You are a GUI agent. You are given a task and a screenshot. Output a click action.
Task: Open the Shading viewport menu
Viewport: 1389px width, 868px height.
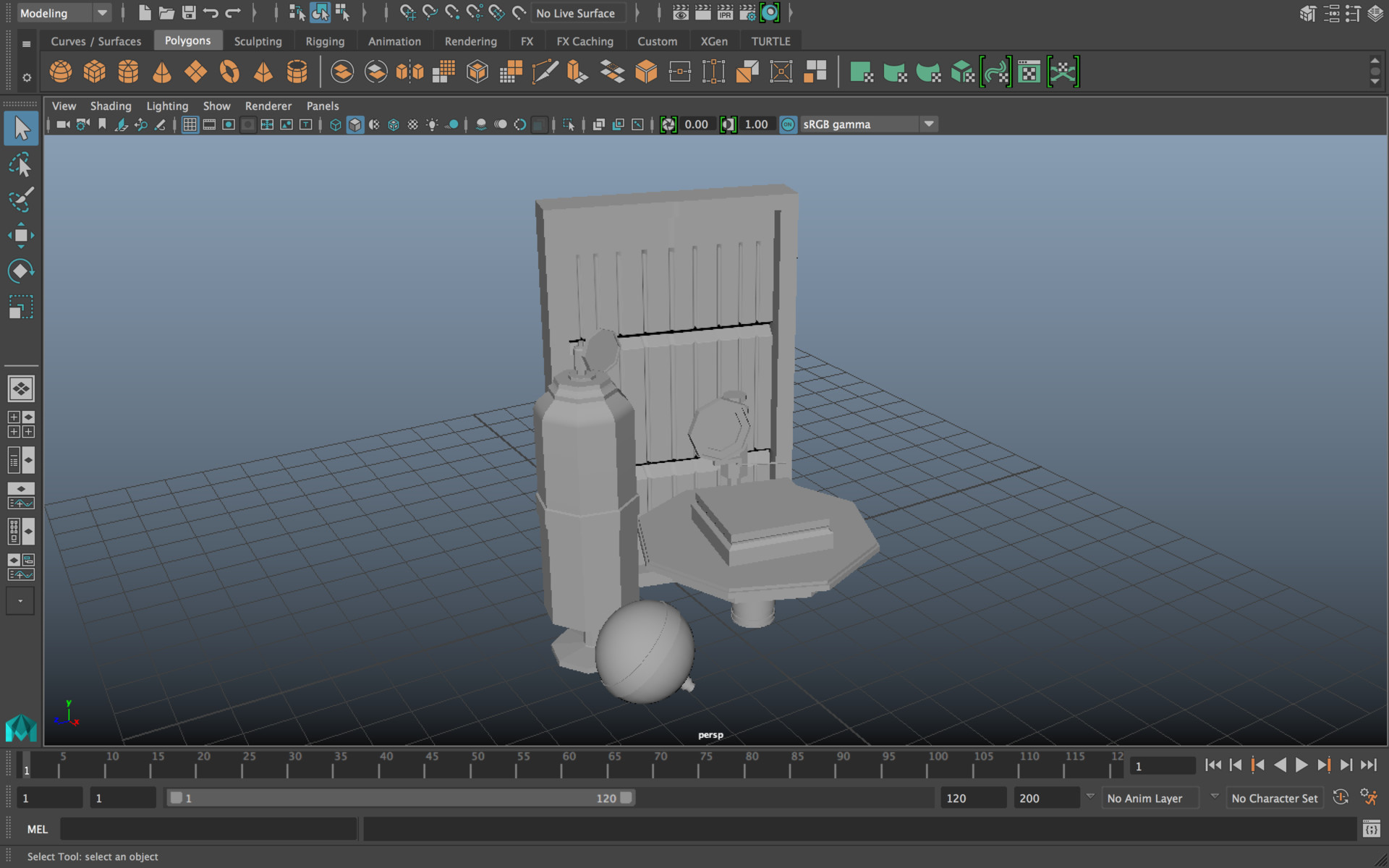(111, 106)
